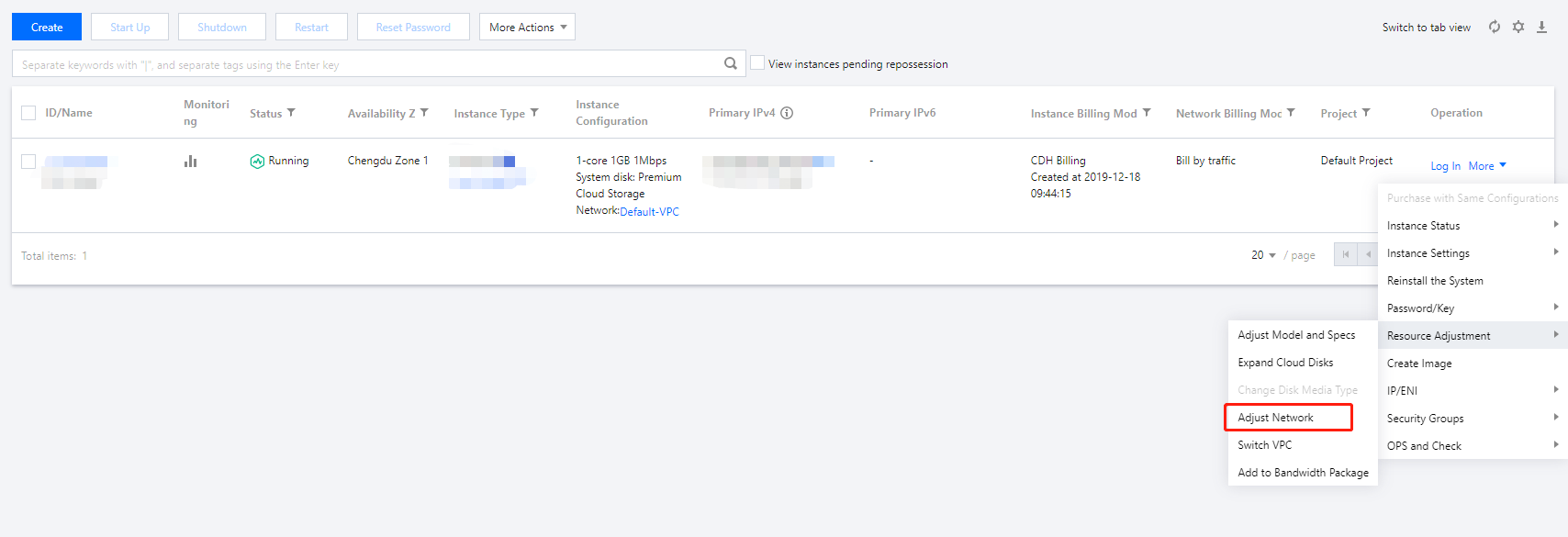Select the instance row checkbox
This screenshot has height=537, width=1568.
tap(28, 162)
